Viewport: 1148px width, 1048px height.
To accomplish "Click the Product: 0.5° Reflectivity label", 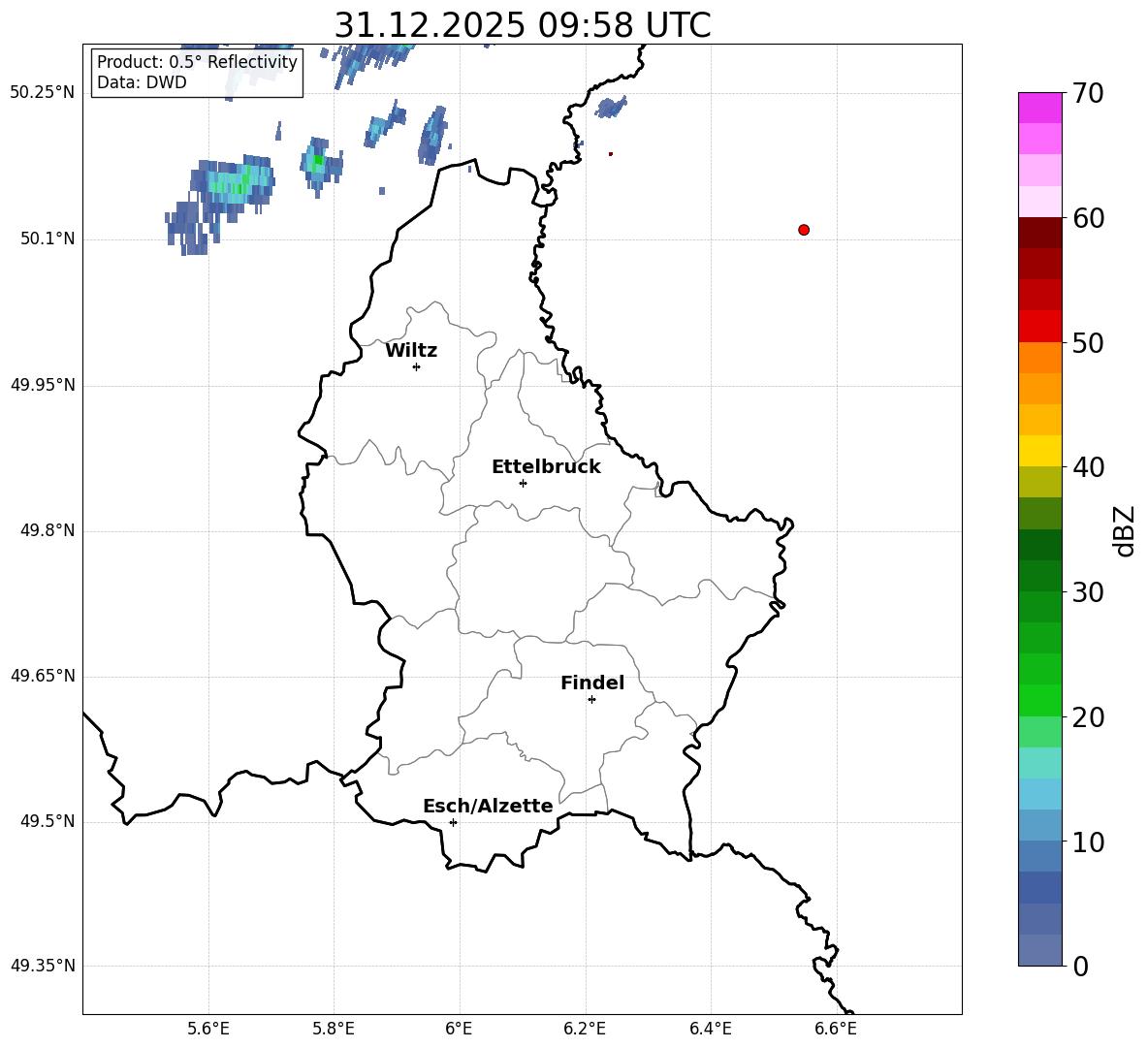I will pyautogui.click(x=197, y=62).
